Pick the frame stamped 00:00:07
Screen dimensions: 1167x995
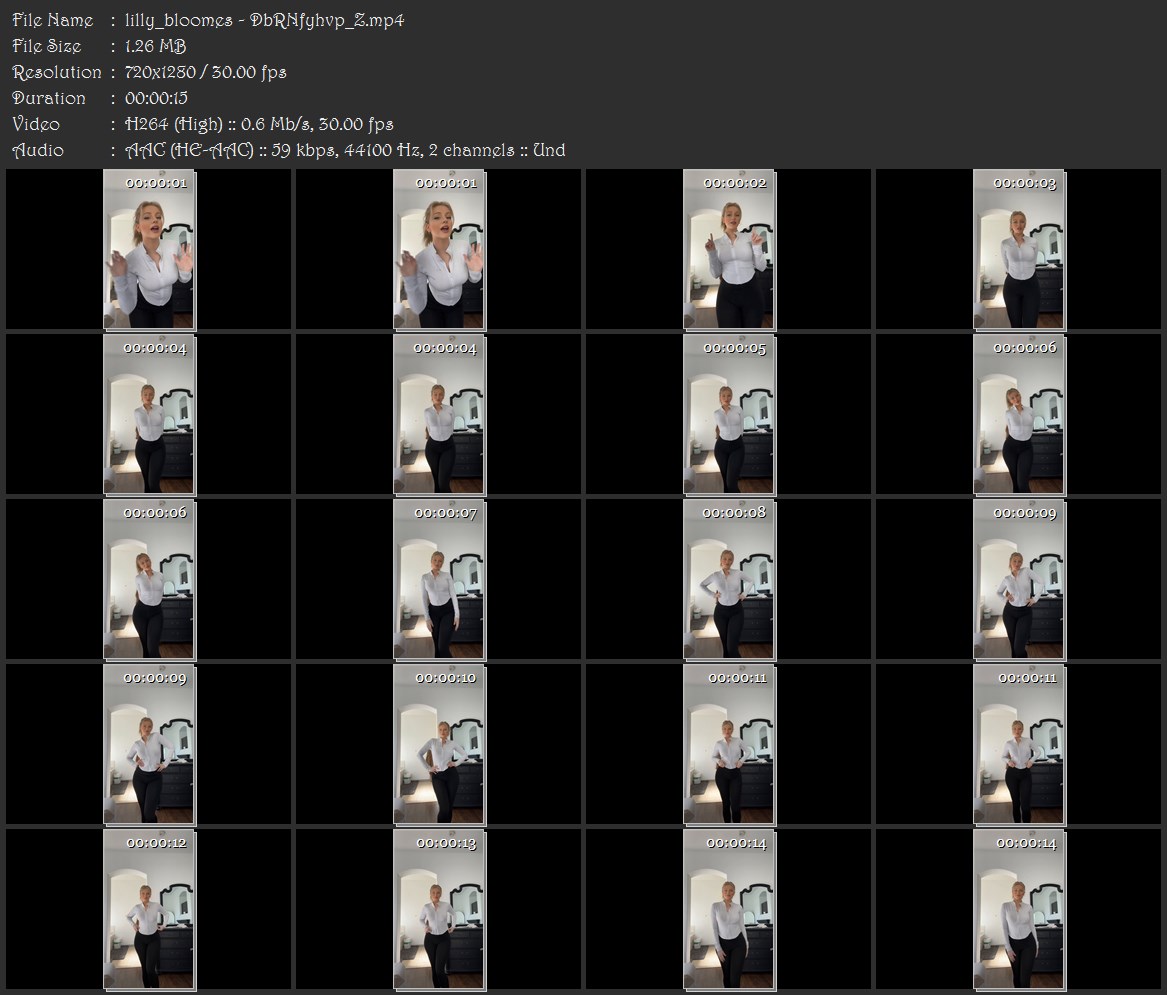(439, 580)
